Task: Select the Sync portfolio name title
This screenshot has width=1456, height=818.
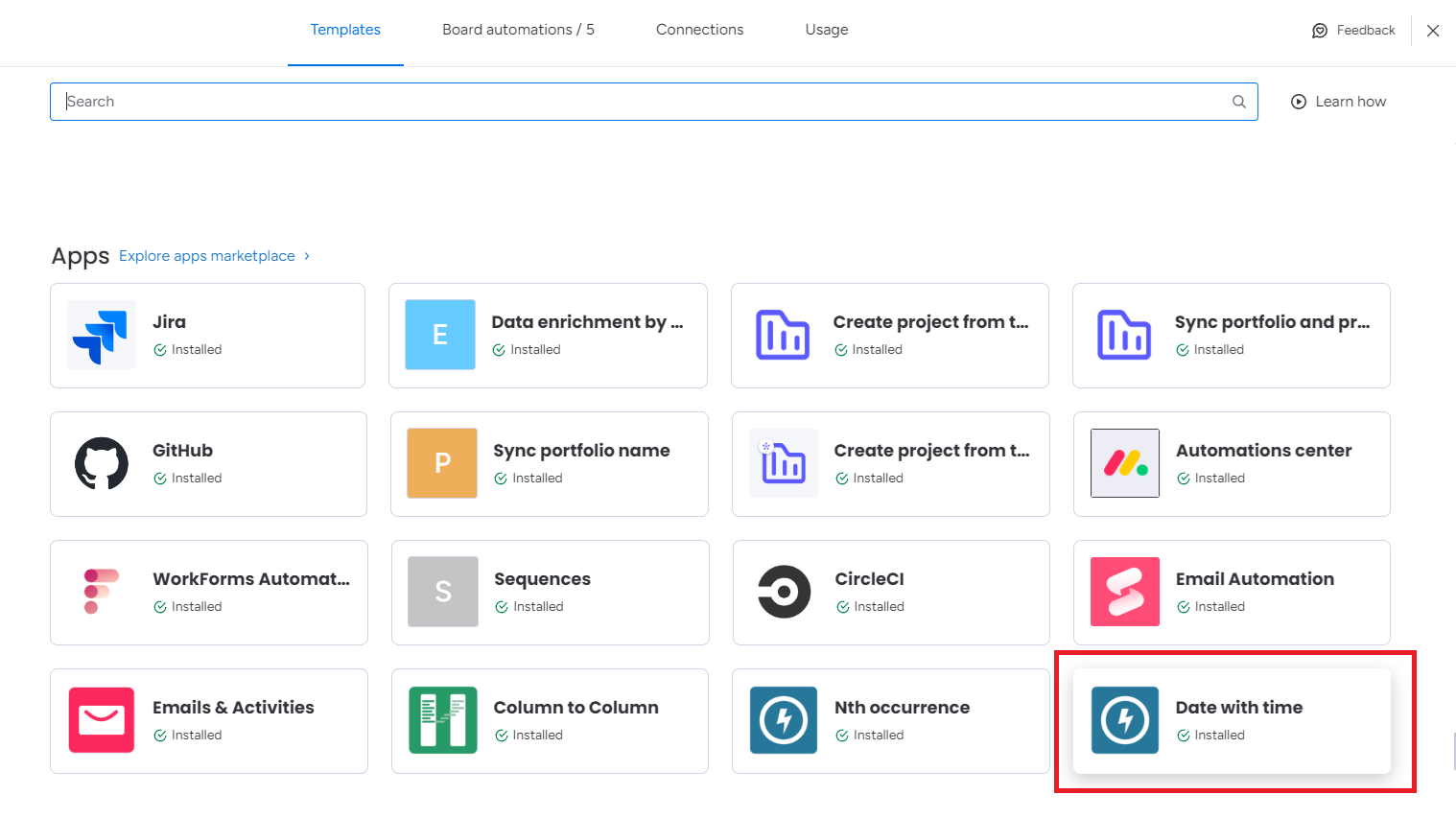Action: click(581, 451)
